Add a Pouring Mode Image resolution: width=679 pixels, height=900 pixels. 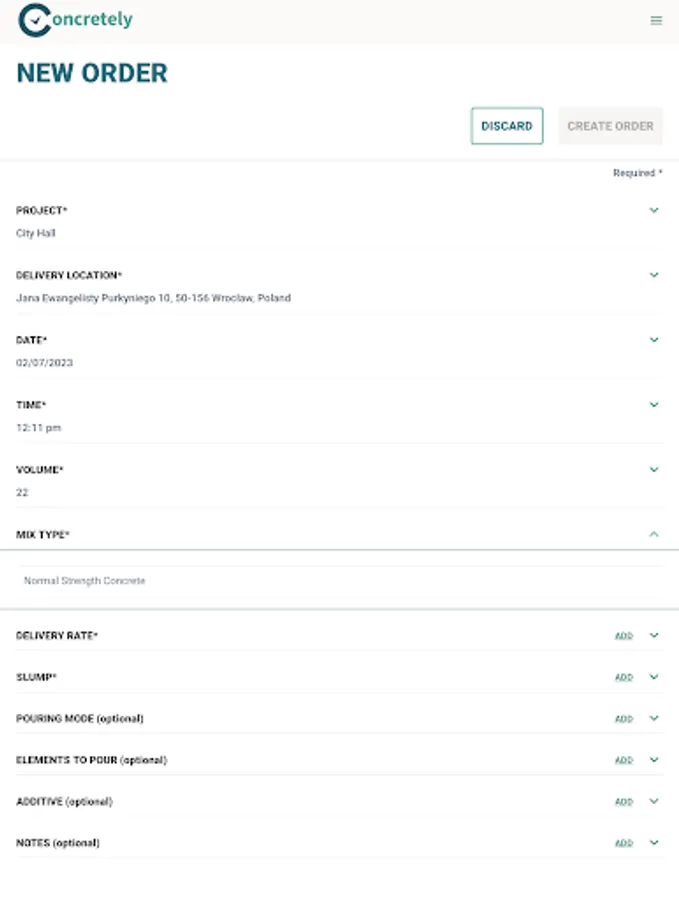coord(624,719)
